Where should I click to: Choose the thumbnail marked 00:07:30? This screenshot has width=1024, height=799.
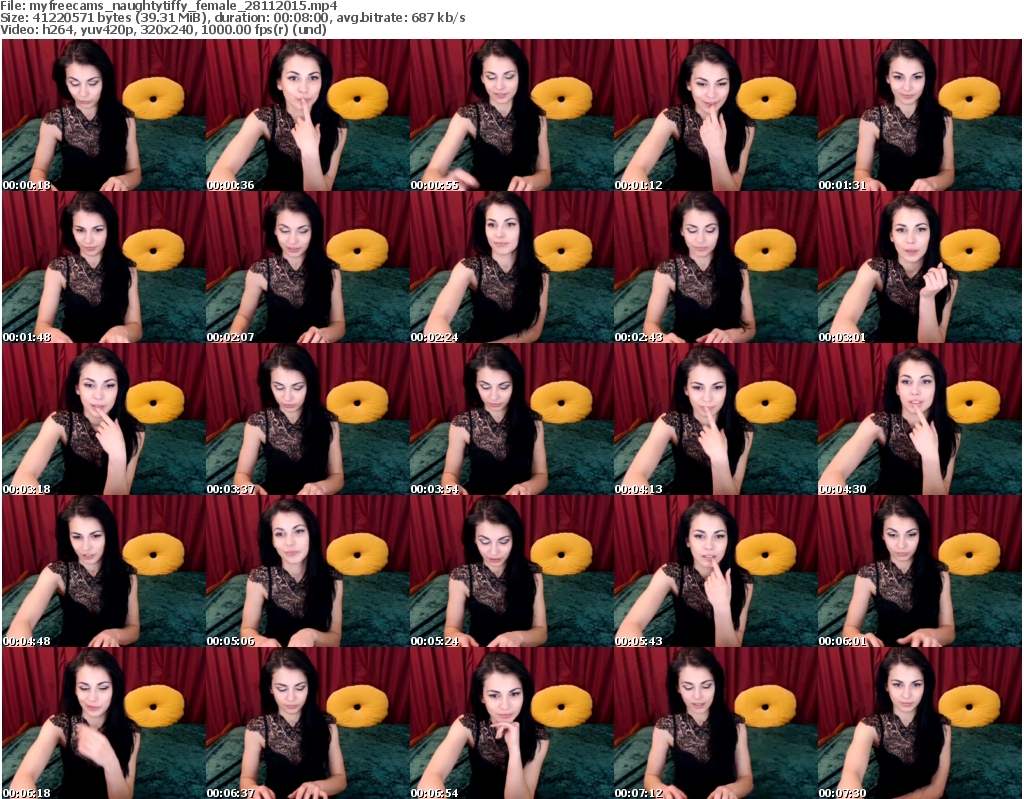point(920,723)
